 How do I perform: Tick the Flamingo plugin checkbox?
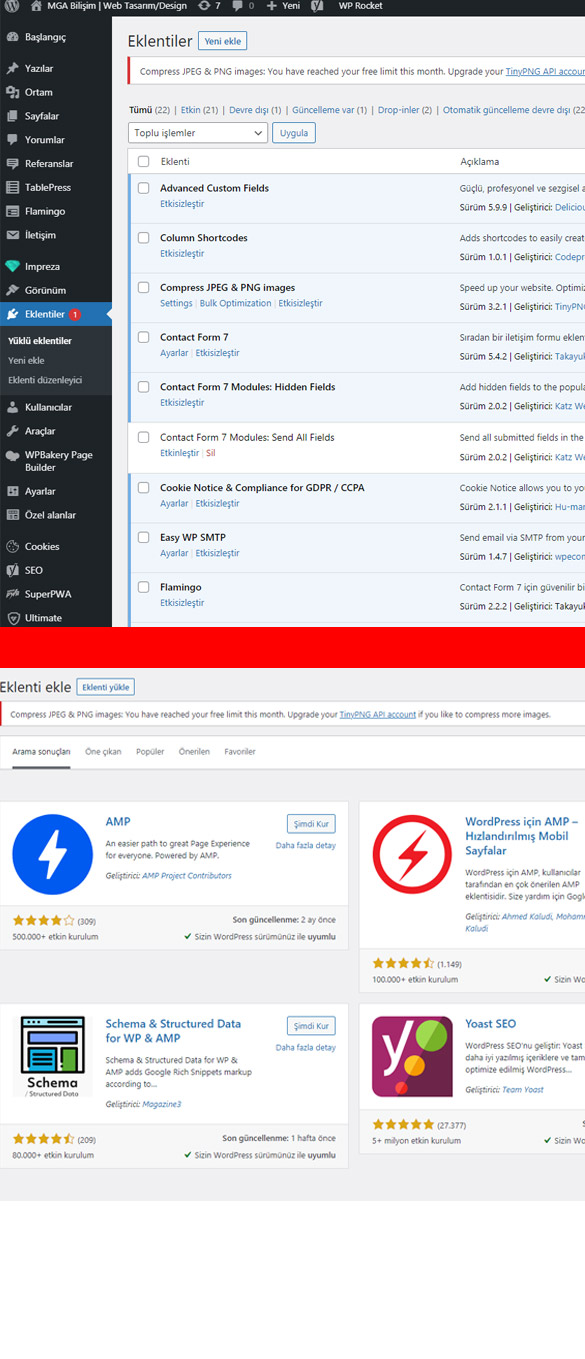tap(143, 587)
